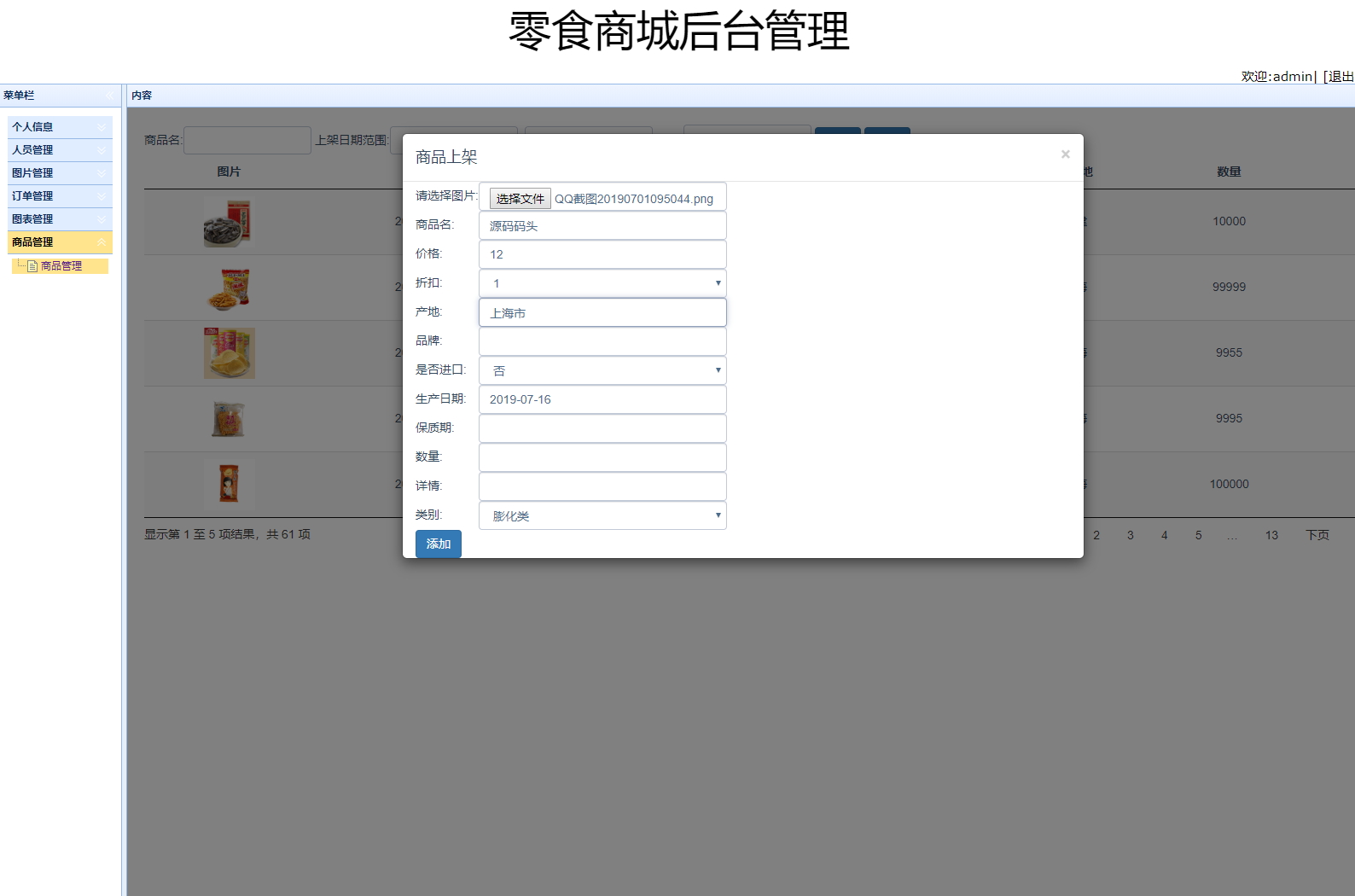Collapse the 菜单栏 panel using its arrow
Screen dimensions: 1355x896
[x=110, y=96]
